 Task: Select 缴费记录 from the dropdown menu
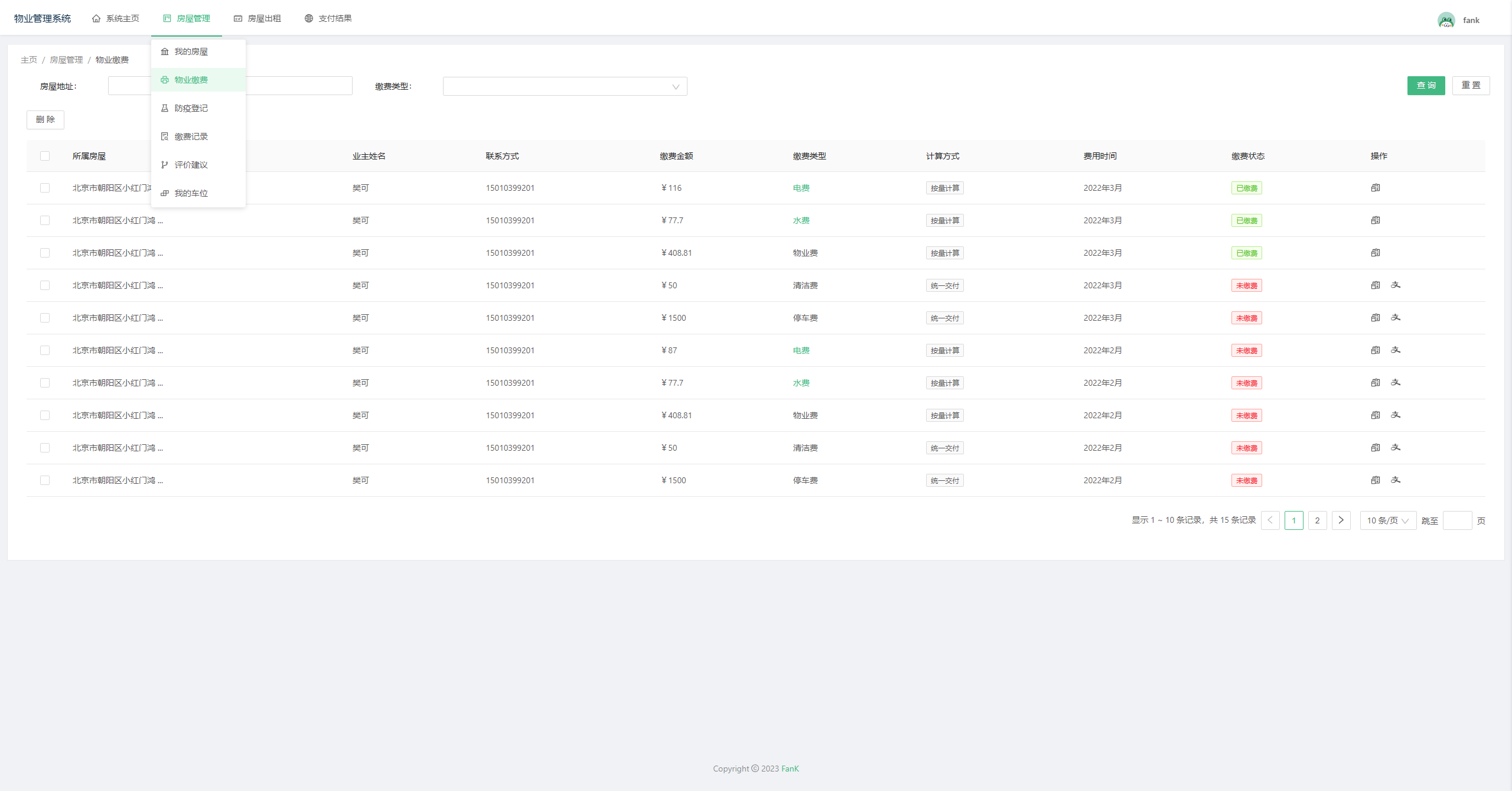(x=191, y=136)
